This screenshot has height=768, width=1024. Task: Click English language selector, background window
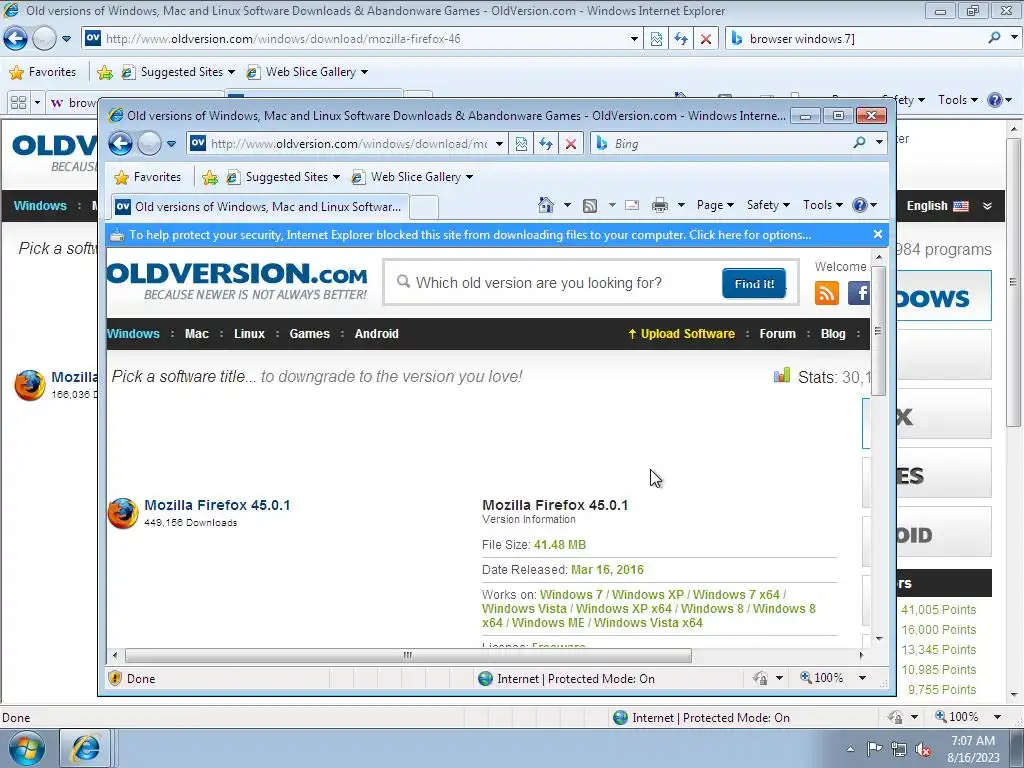937,206
